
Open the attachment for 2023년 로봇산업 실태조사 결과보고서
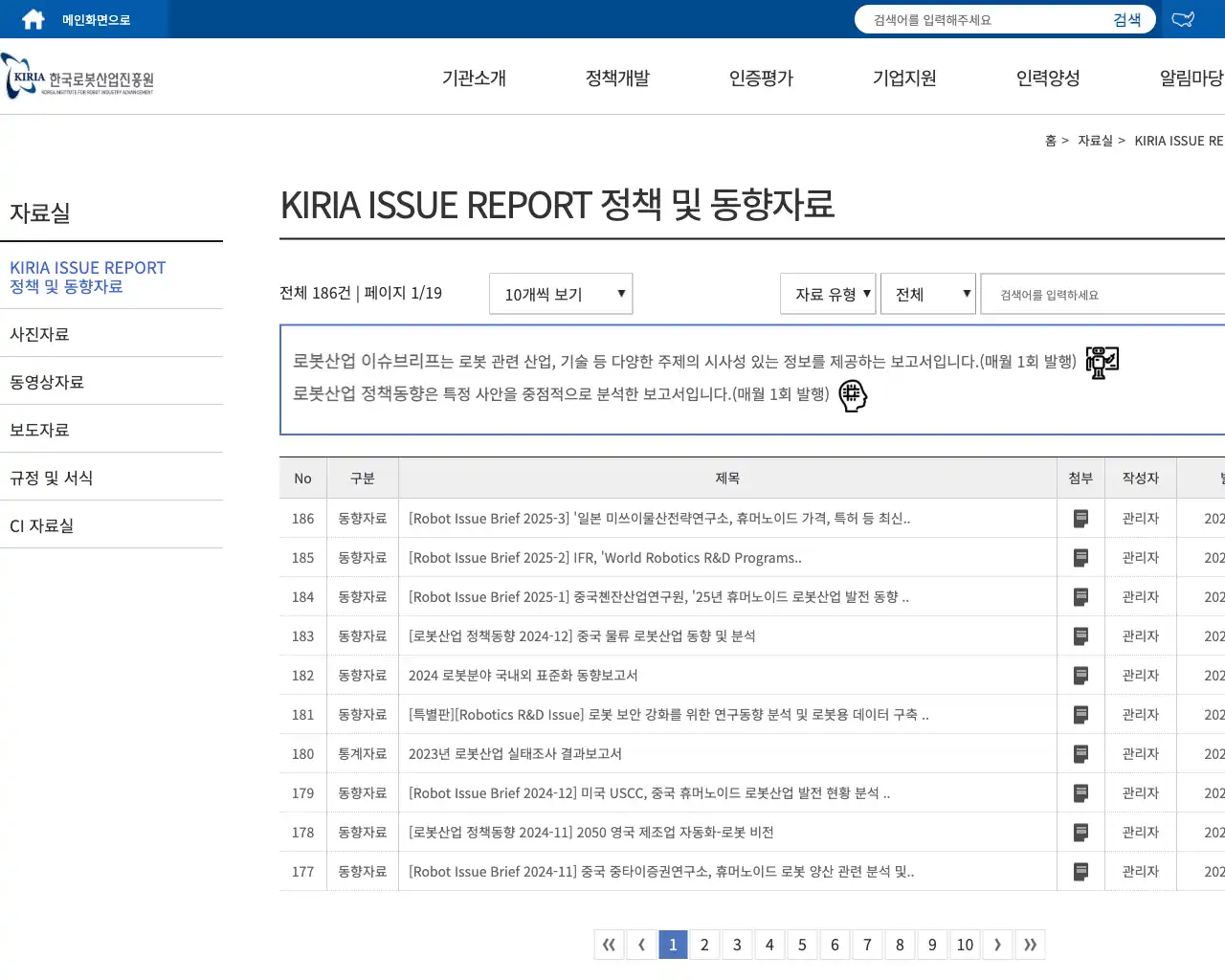point(1080,753)
